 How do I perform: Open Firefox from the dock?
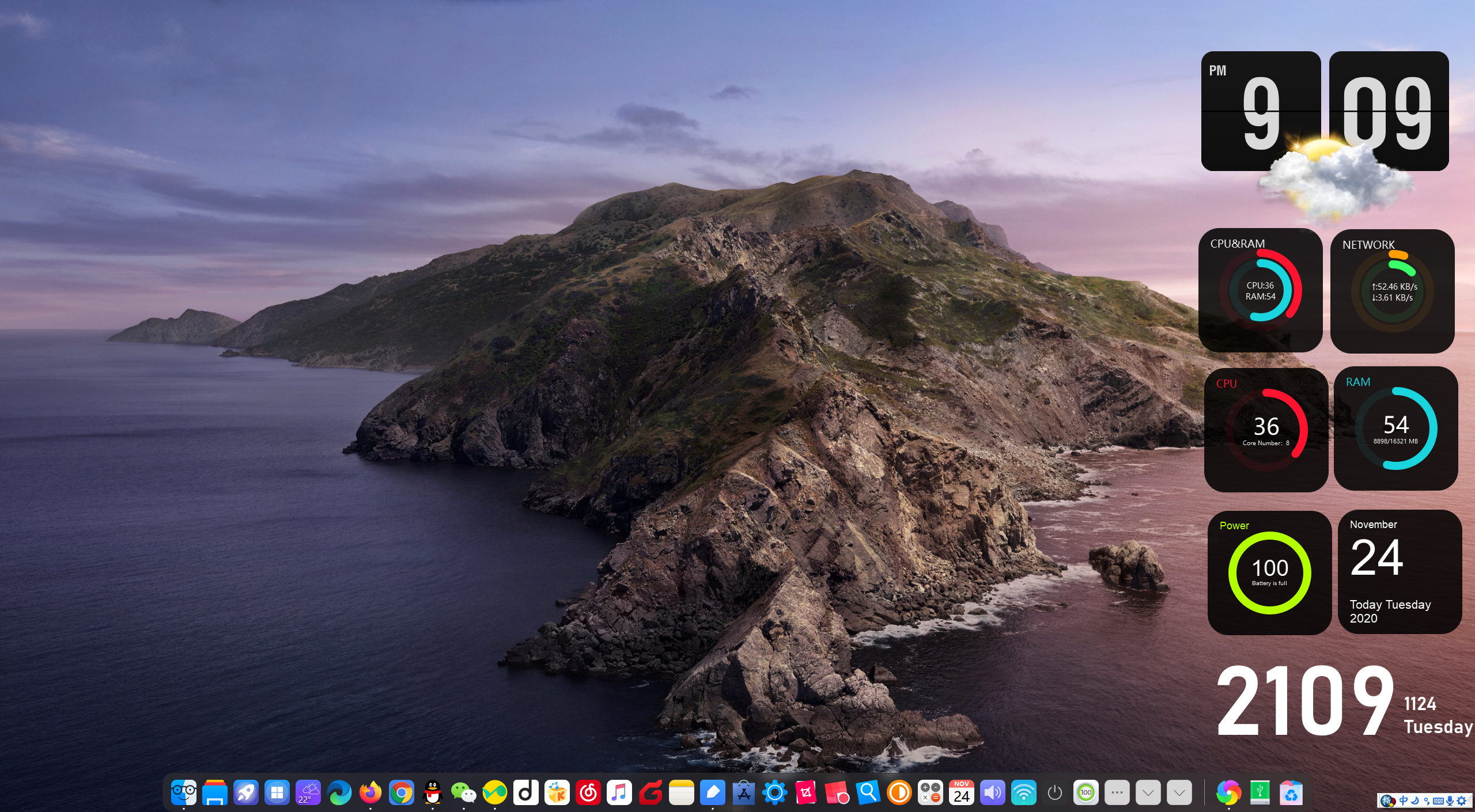click(370, 793)
